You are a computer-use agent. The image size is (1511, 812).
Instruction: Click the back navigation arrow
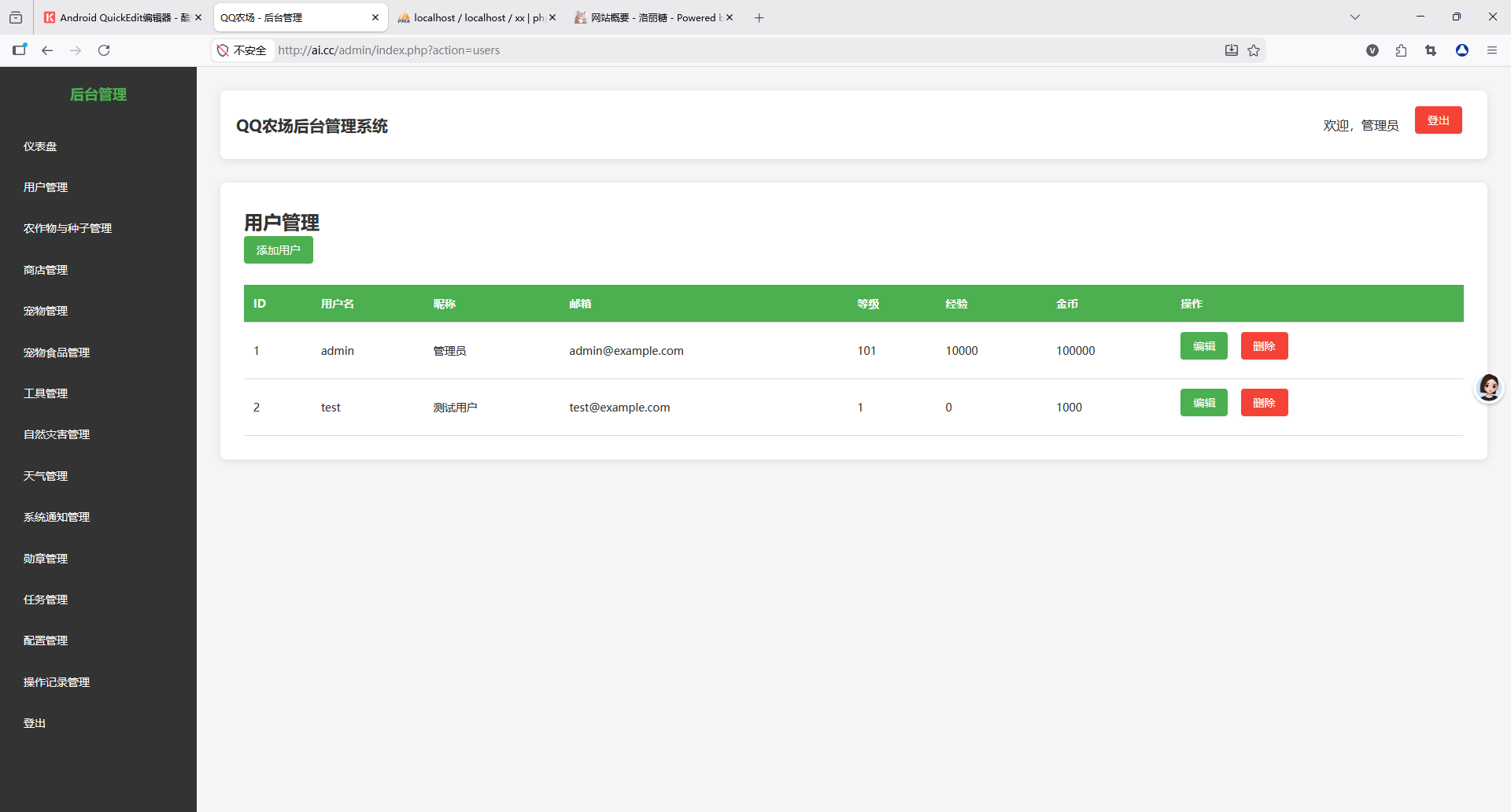(47, 50)
